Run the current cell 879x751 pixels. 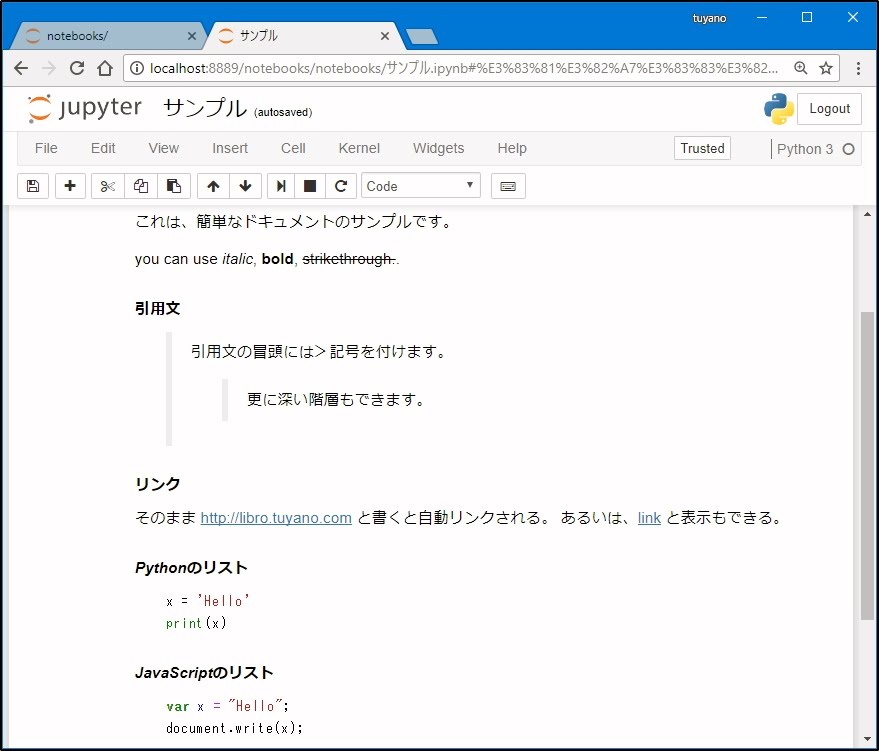pos(282,186)
